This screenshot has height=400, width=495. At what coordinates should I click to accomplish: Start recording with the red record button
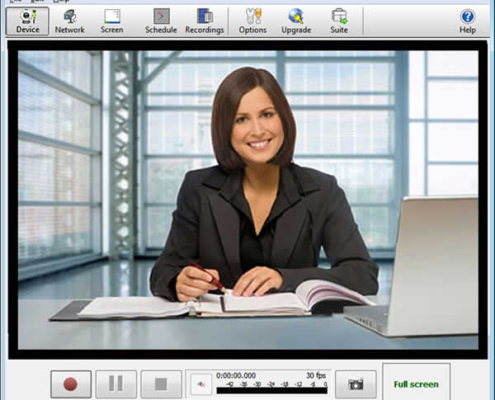coord(71,384)
